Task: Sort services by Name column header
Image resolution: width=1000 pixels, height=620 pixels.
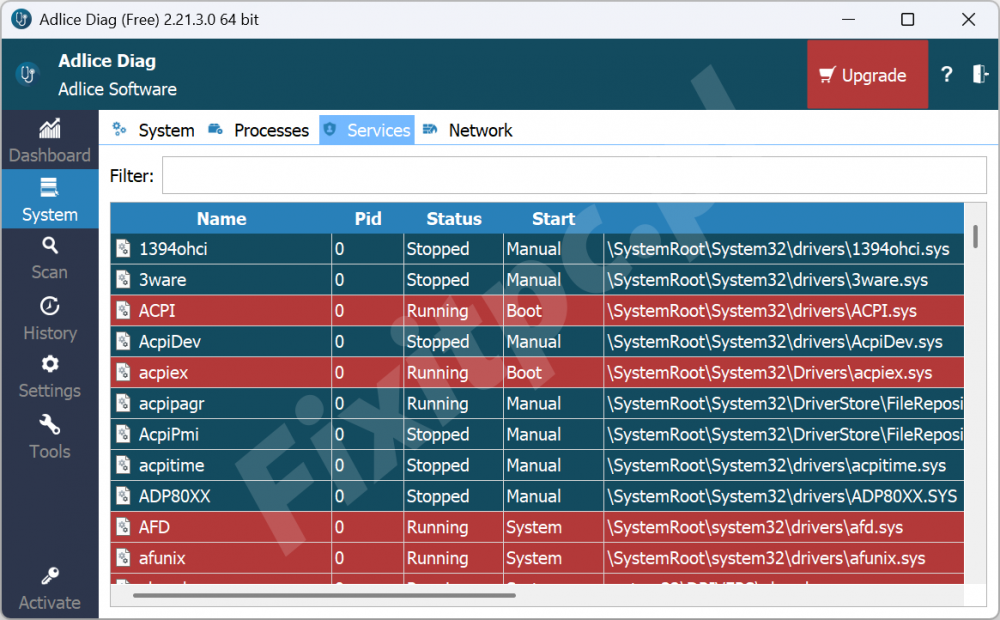Action: pos(221,219)
